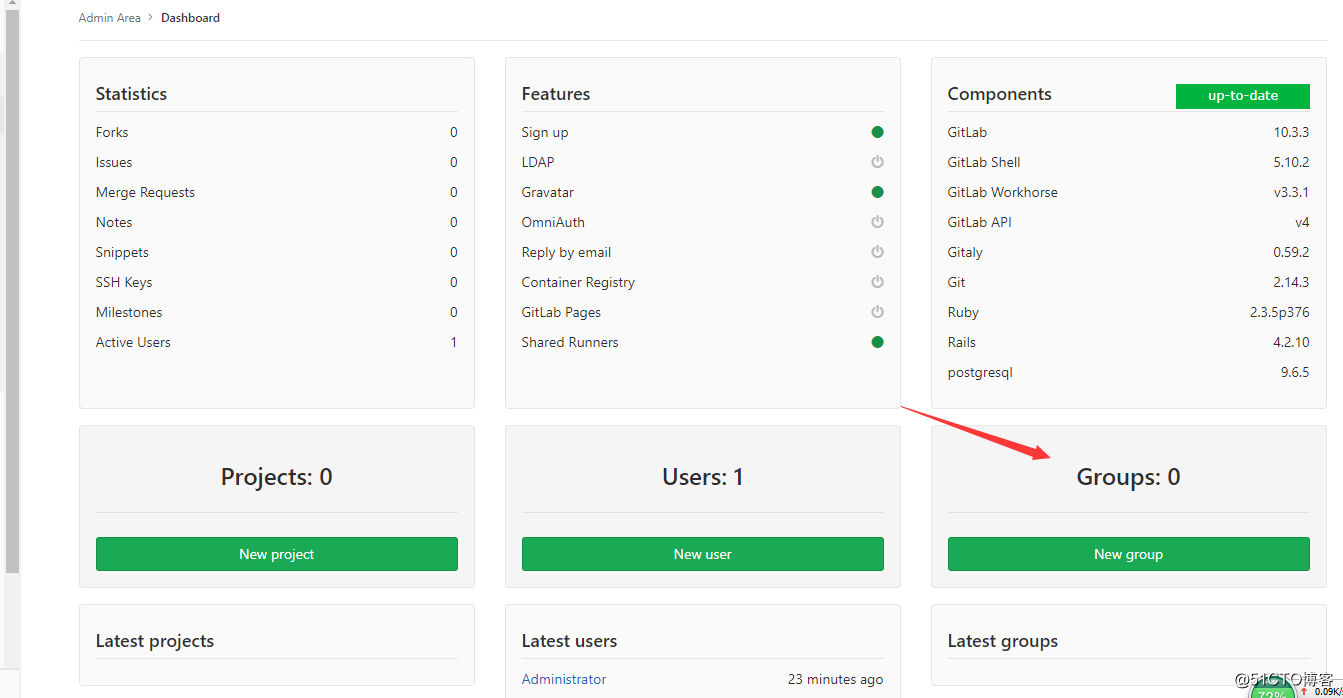Viewport: 1343px width, 698px height.
Task: Open the Groups: 0 heading
Action: 1129,477
